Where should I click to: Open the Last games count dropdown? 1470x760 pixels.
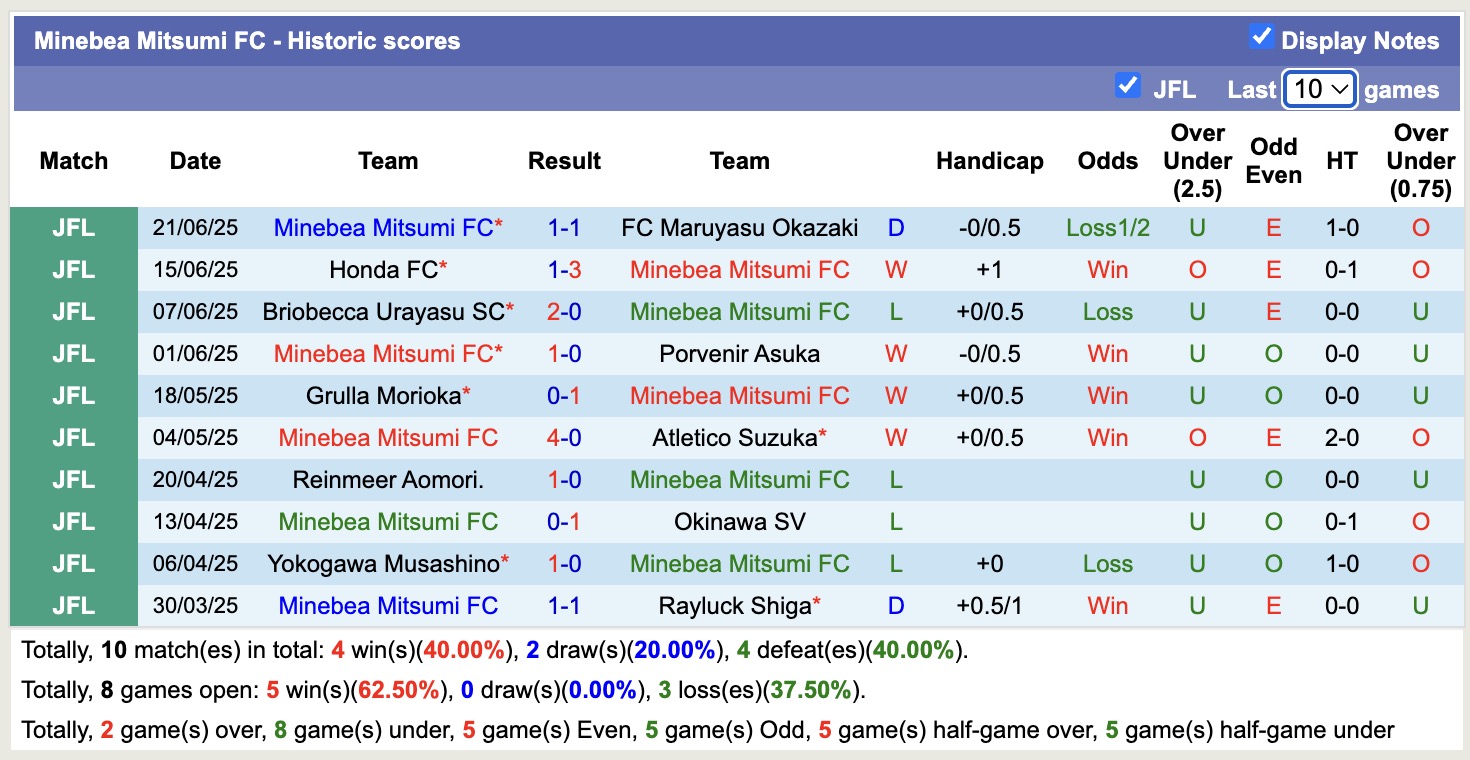pos(1320,89)
